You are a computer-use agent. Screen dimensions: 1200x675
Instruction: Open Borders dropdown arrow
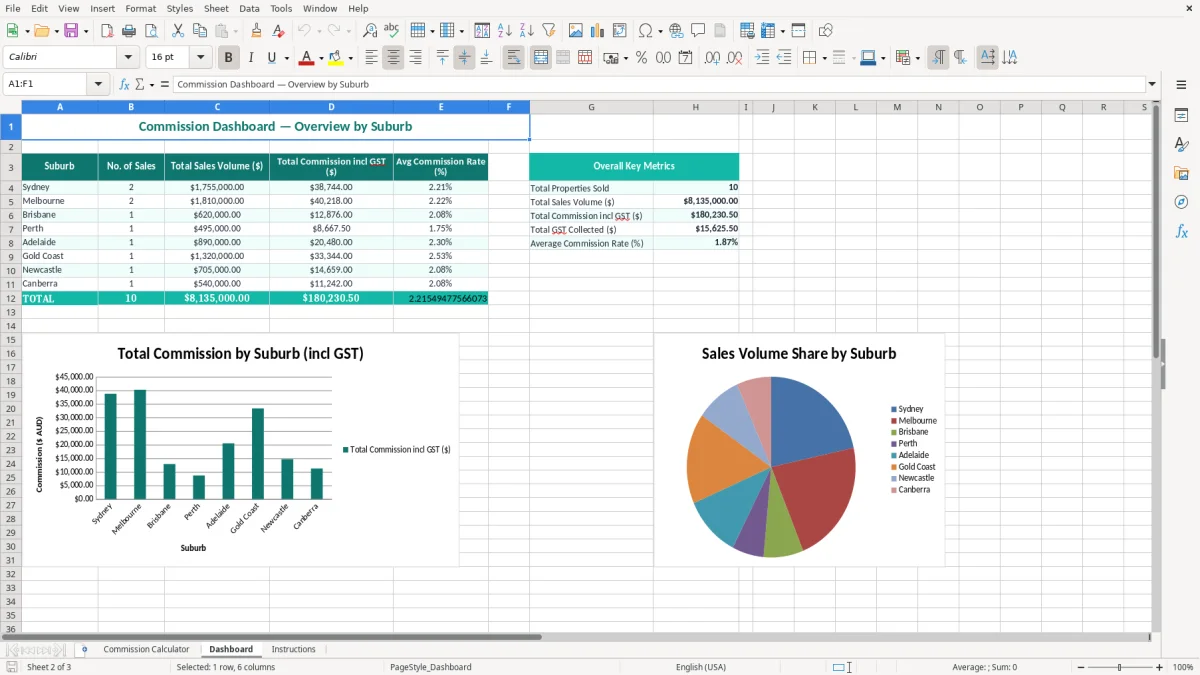click(x=826, y=58)
